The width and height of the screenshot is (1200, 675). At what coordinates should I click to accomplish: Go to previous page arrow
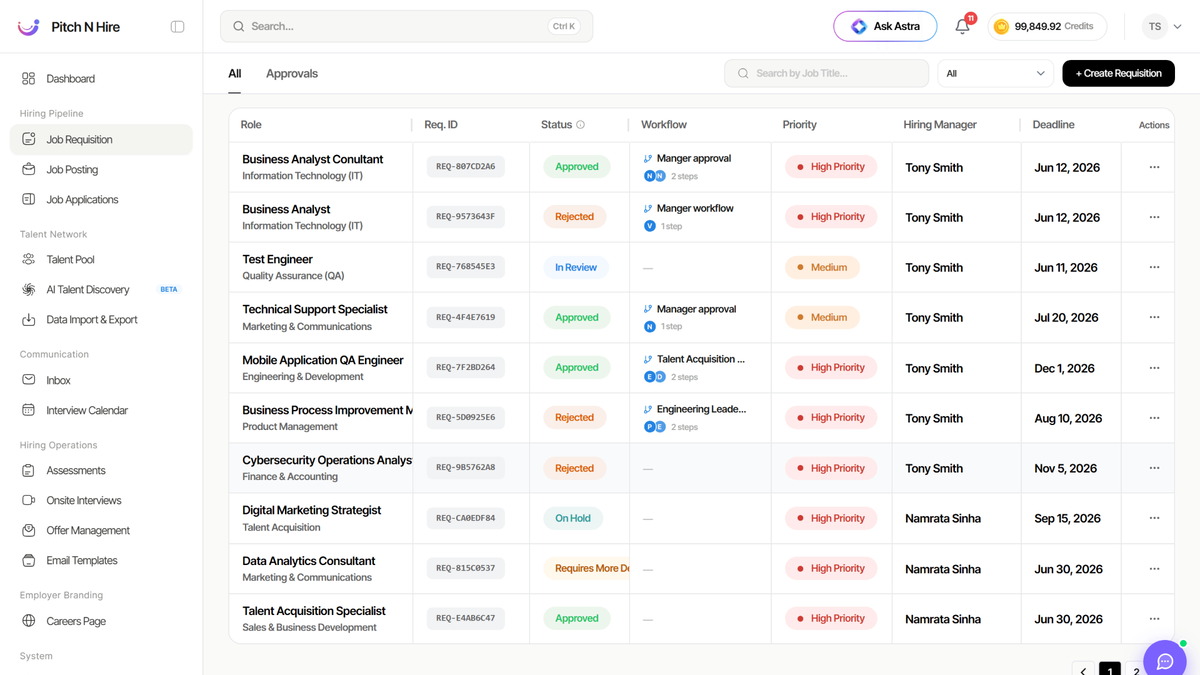[1083, 669]
